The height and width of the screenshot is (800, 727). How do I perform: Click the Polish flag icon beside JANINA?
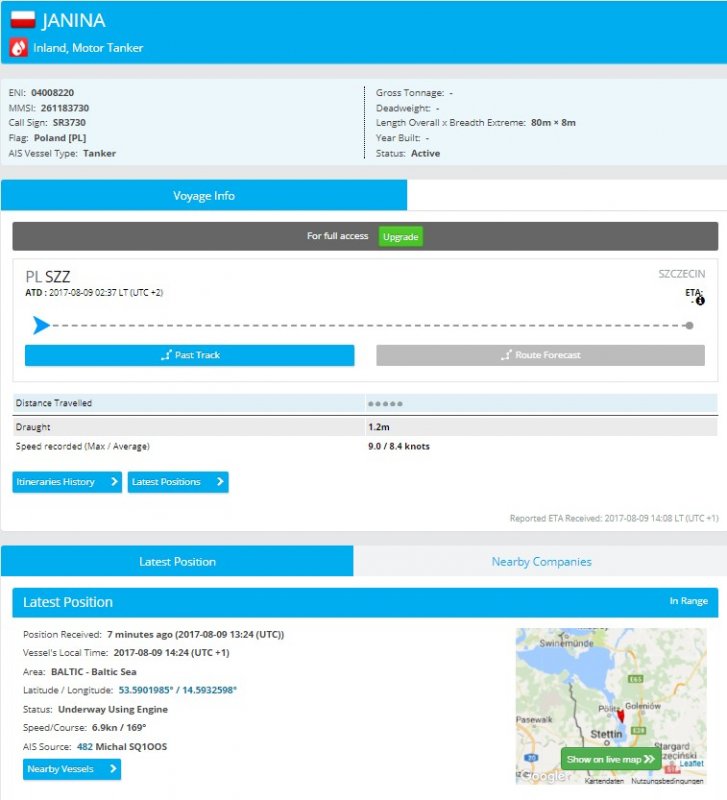(22, 21)
